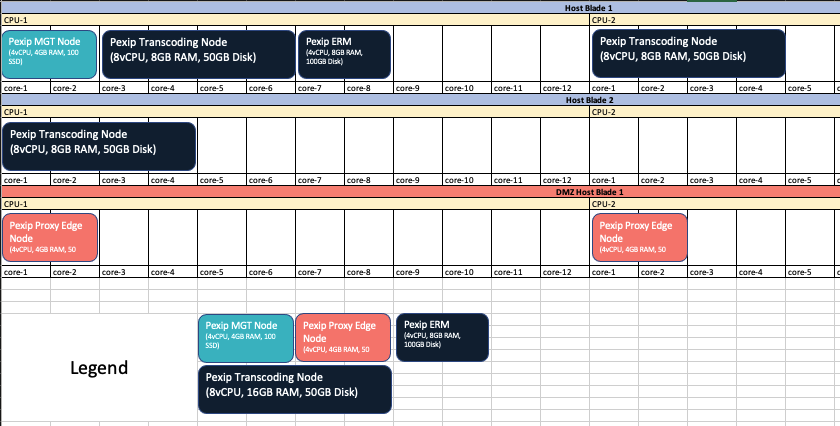840x426 pixels.
Task: Click the salmon Proxy Edge Node legend swatch
Action: coord(343,338)
